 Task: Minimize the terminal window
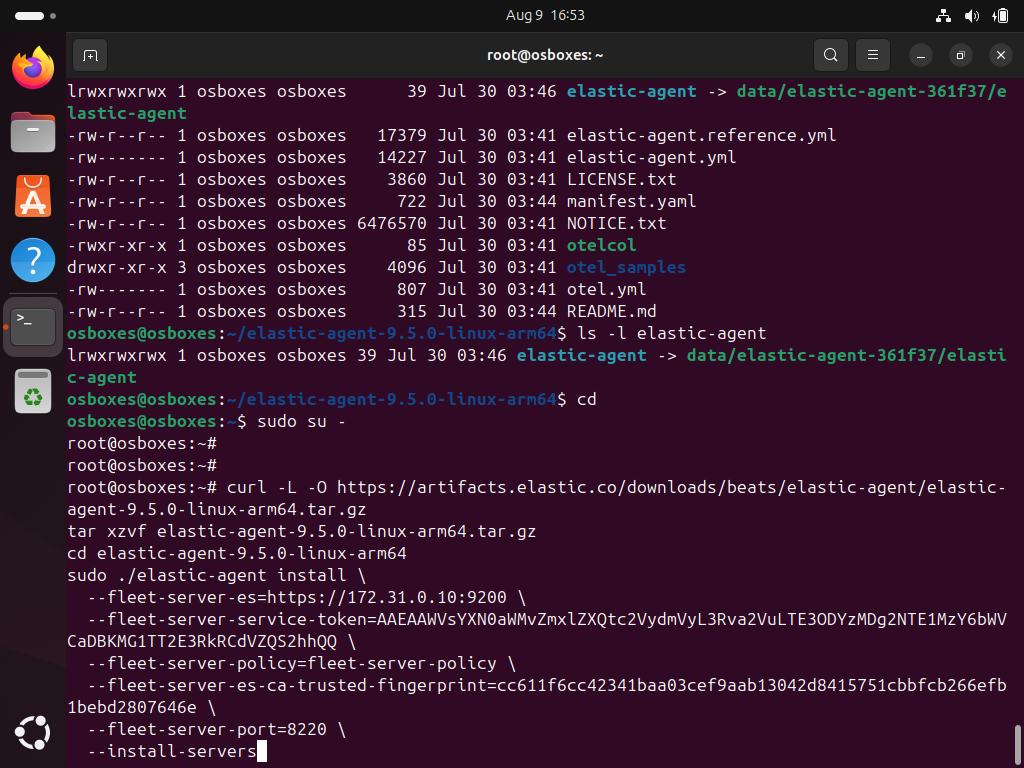(x=921, y=56)
